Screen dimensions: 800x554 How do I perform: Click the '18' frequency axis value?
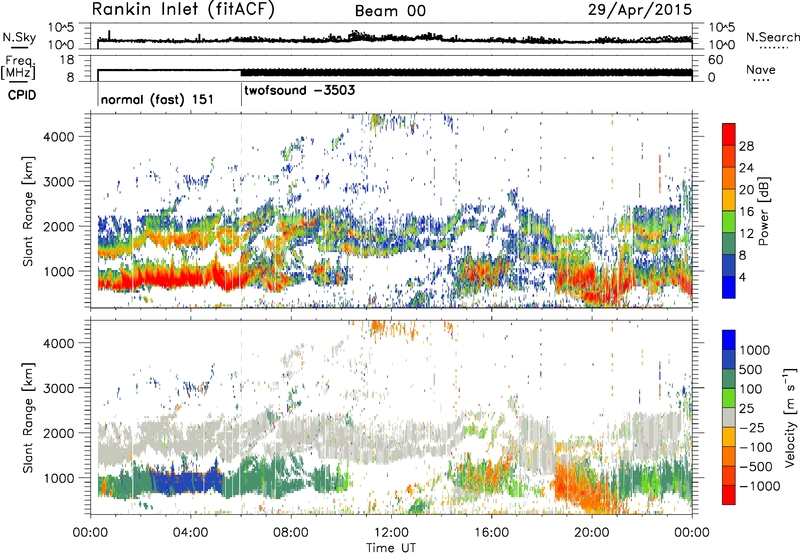[x=66, y=60]
